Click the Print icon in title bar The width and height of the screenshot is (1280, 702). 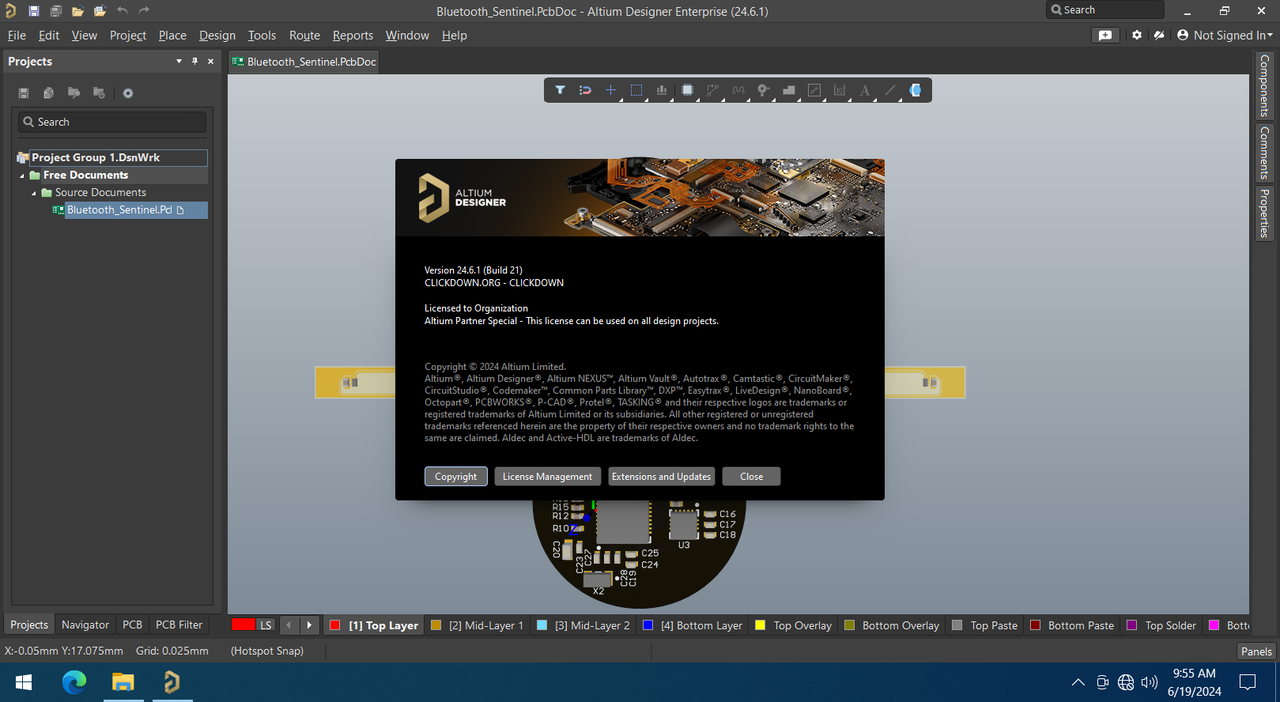(56, 11)
